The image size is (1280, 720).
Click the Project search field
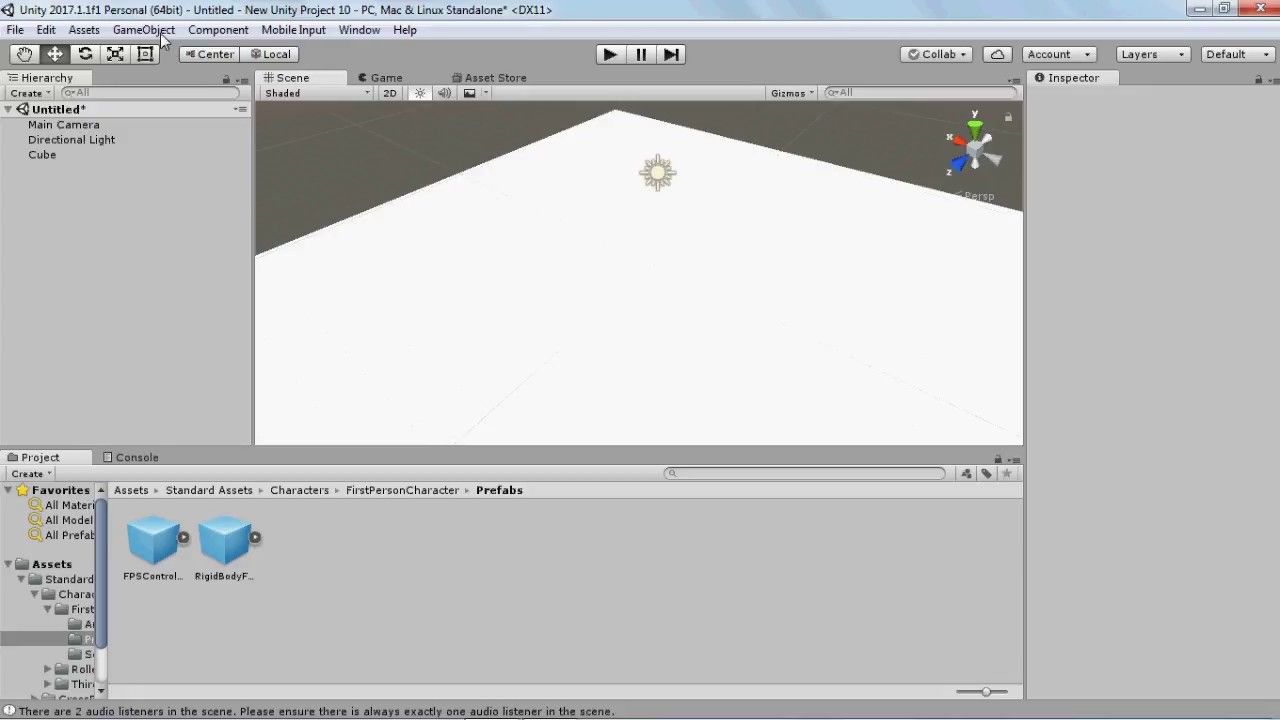pyautogui.click(x=805, y=474)
